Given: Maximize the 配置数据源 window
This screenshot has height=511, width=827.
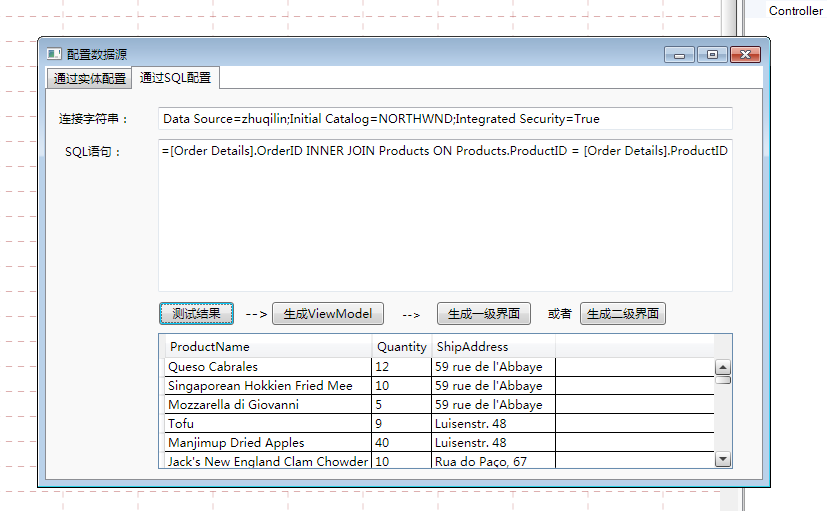Looking at the screenshot, I should point(712,54).
